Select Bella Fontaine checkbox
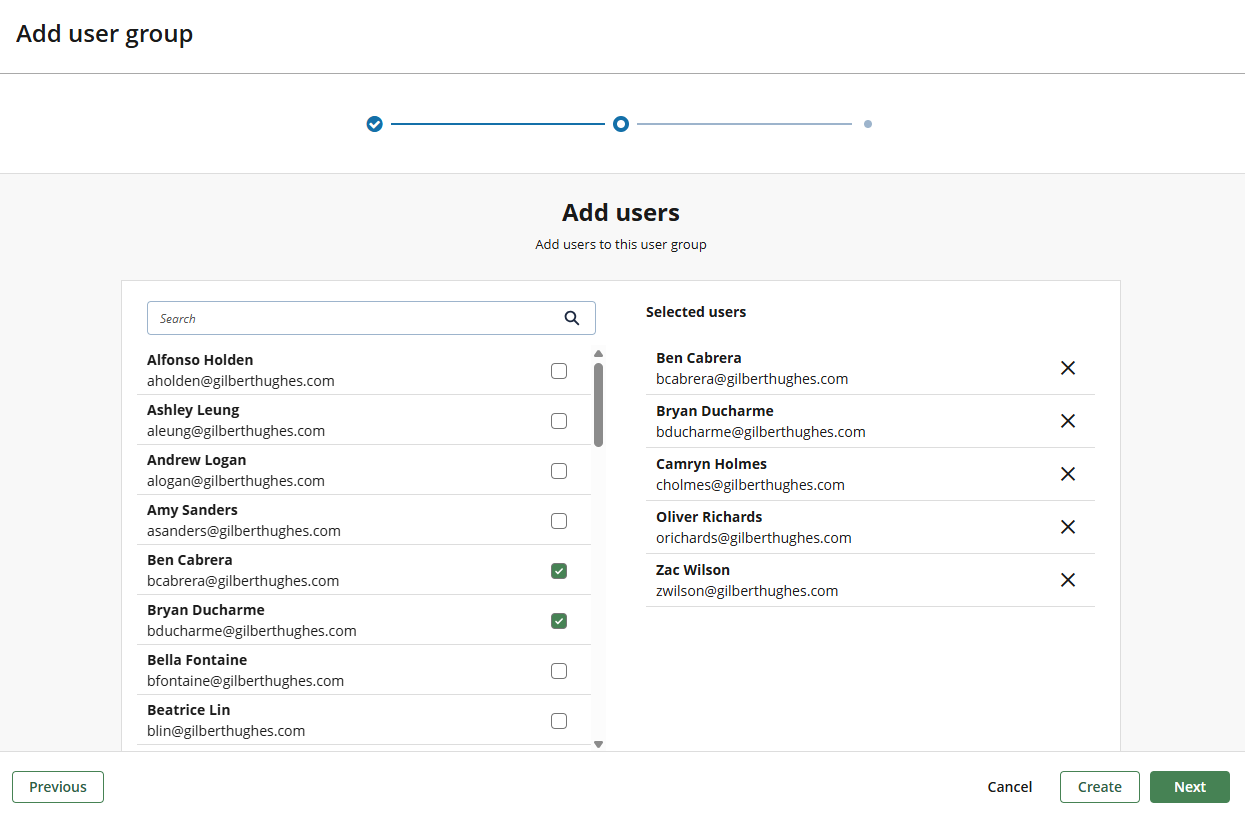The width and height of the screenshot is (1245, 815). (x=559, y=671)
